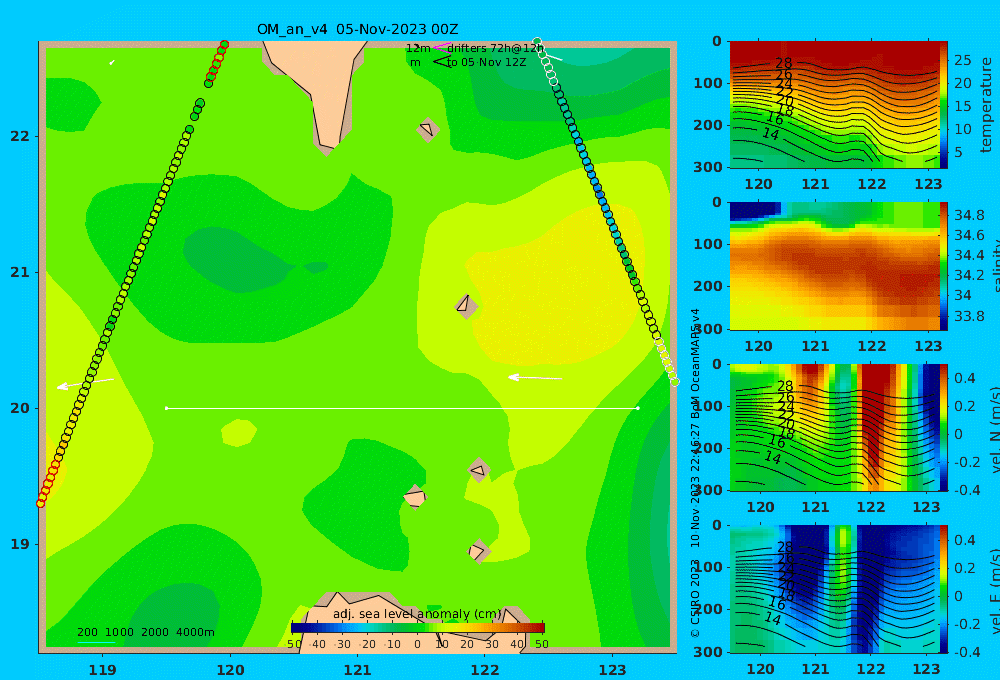Viewport: 1000px width, 680px height.
Task: Click the "drifters 72h@12h" legend text
Action: [496, 48]
